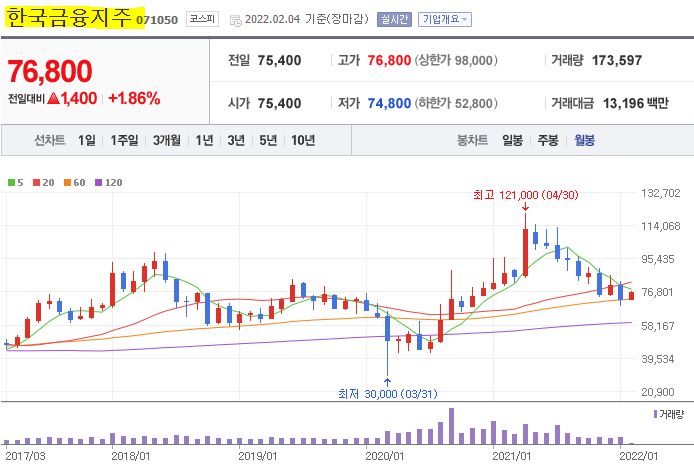Click the 132,702 price axis label
The height and width of the screenshot is (469, 694).
pos(661,193)
